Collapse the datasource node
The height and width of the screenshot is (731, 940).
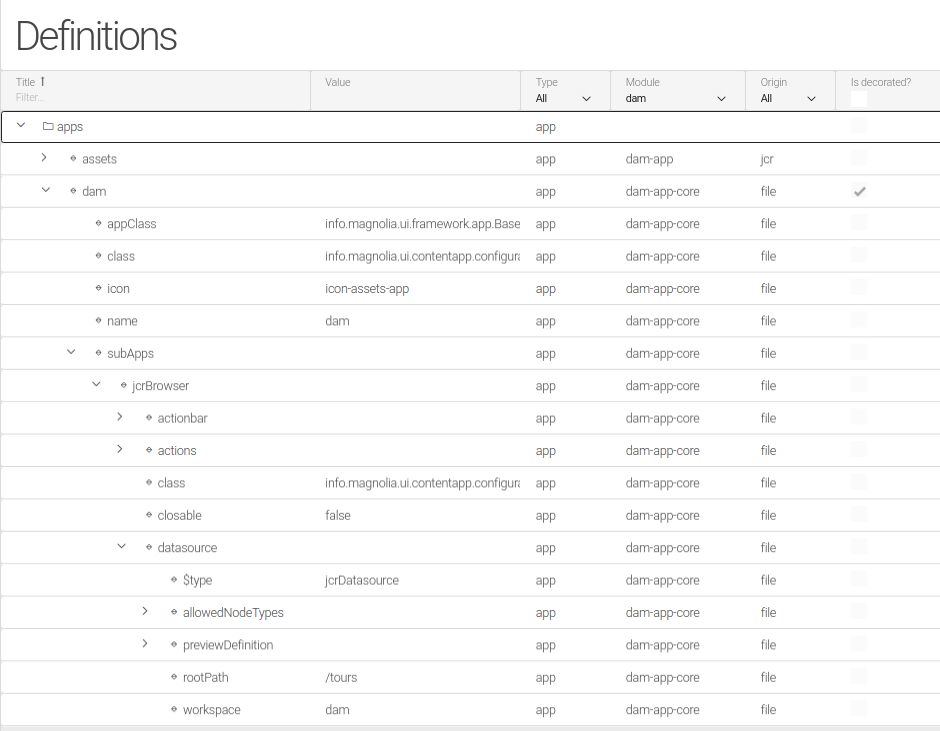pyautogui.click(x=121, y=546)
